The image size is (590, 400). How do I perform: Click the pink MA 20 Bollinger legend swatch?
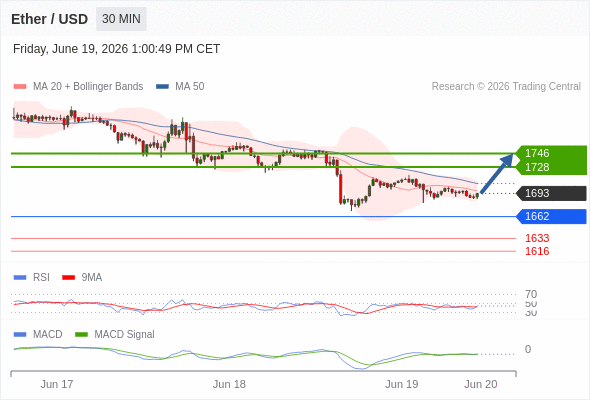[20, 87]
